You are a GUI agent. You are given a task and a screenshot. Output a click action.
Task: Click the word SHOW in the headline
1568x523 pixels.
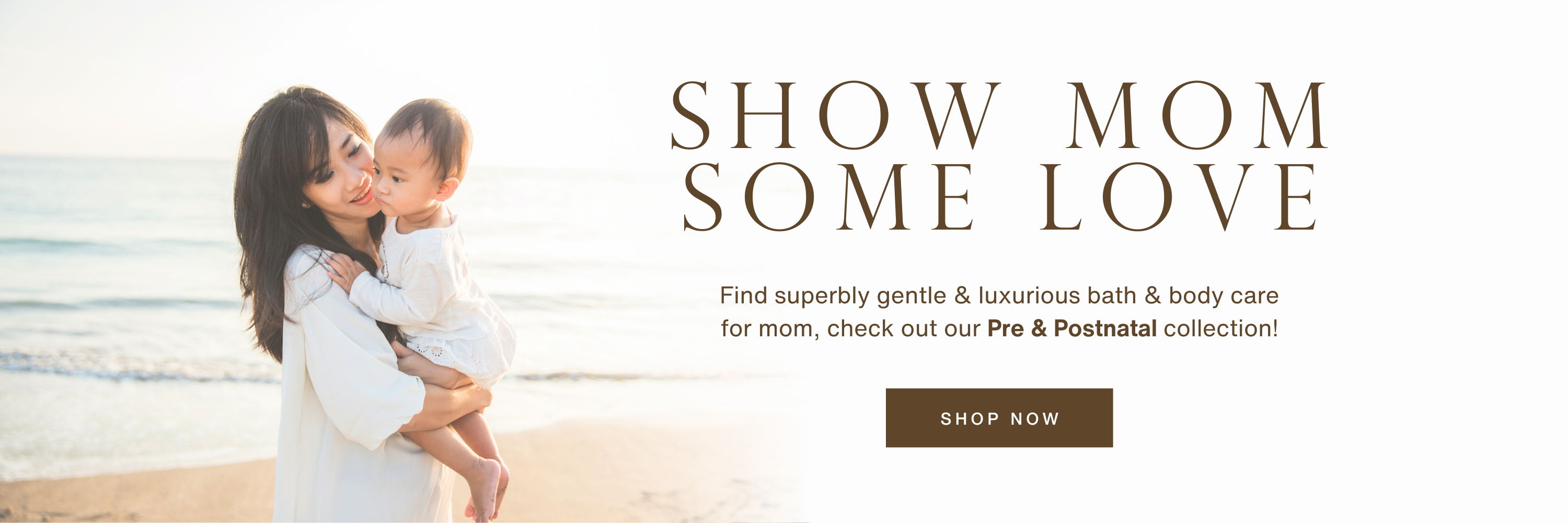[x=836, y=115]
